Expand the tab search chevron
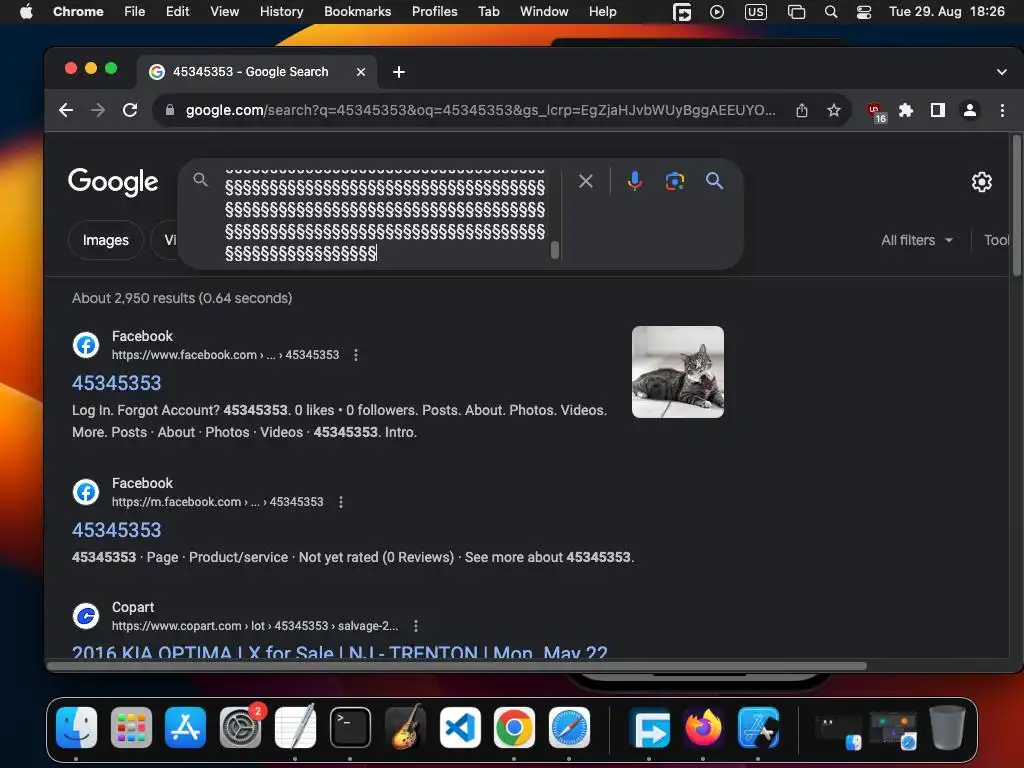Screen dimensions: 1024x768 click(1001, 72)
